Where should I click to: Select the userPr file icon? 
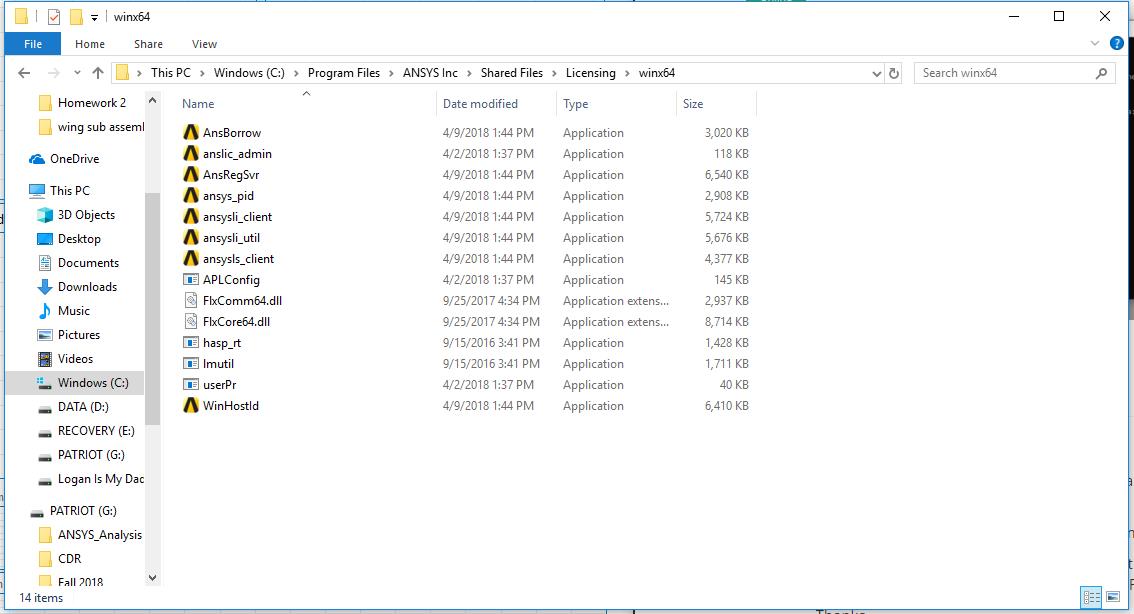coord(191,384)
